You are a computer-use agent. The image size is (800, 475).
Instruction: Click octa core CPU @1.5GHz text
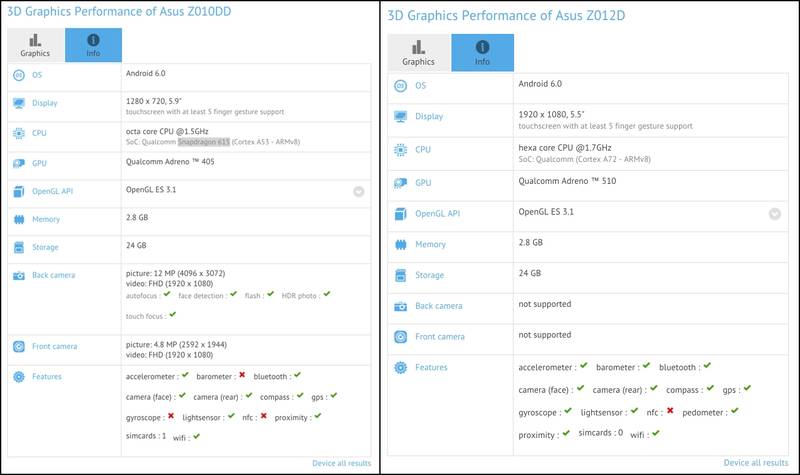tap(167, 132)
